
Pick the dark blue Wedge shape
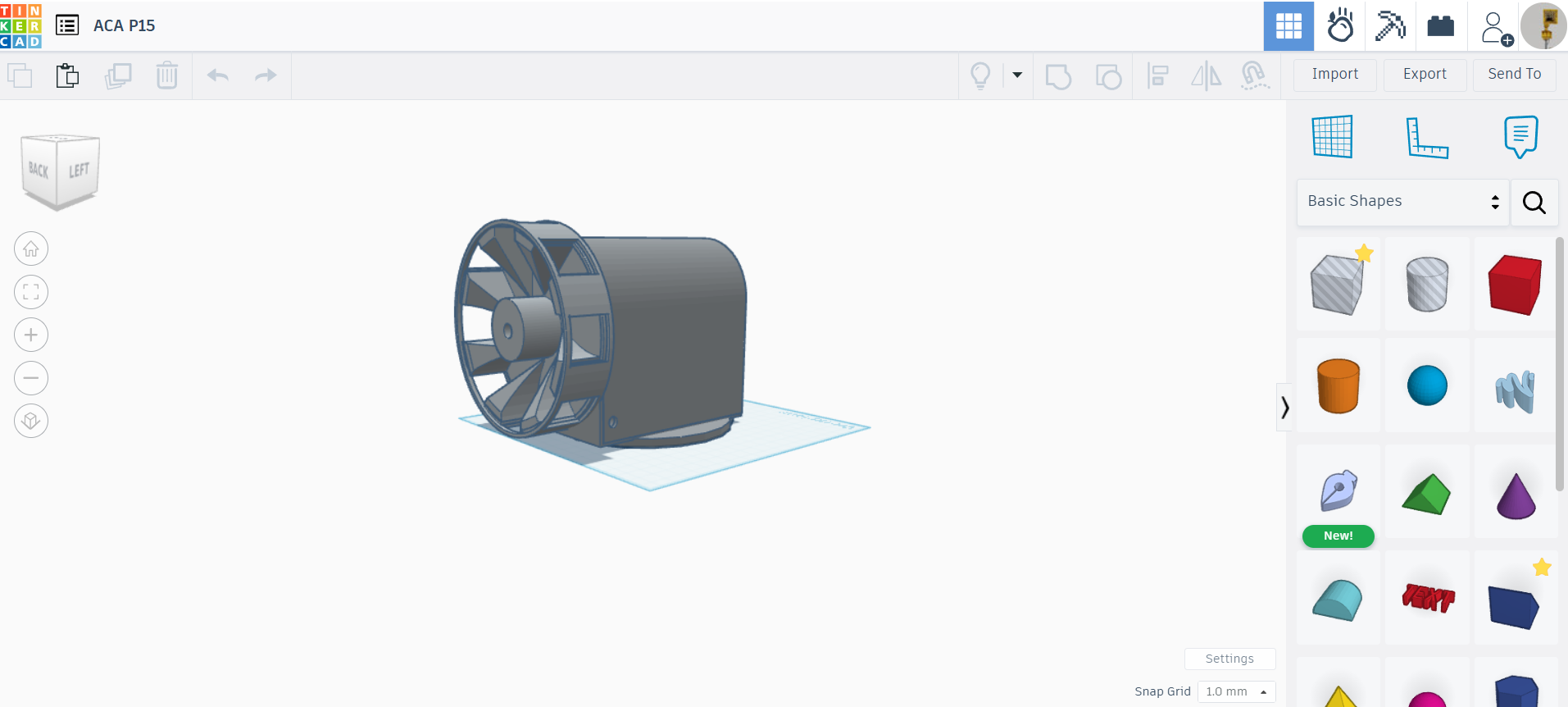point(1516,605)
